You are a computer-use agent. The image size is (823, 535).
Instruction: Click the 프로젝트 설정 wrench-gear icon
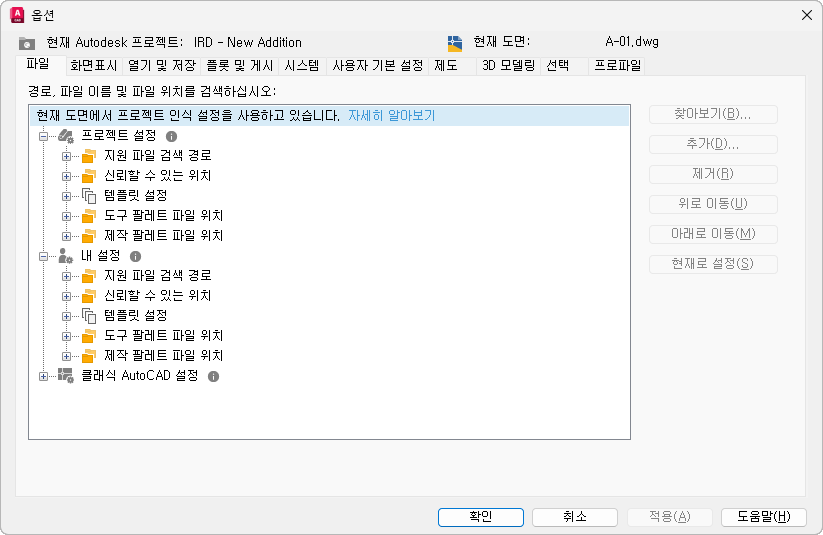(66, 137)
